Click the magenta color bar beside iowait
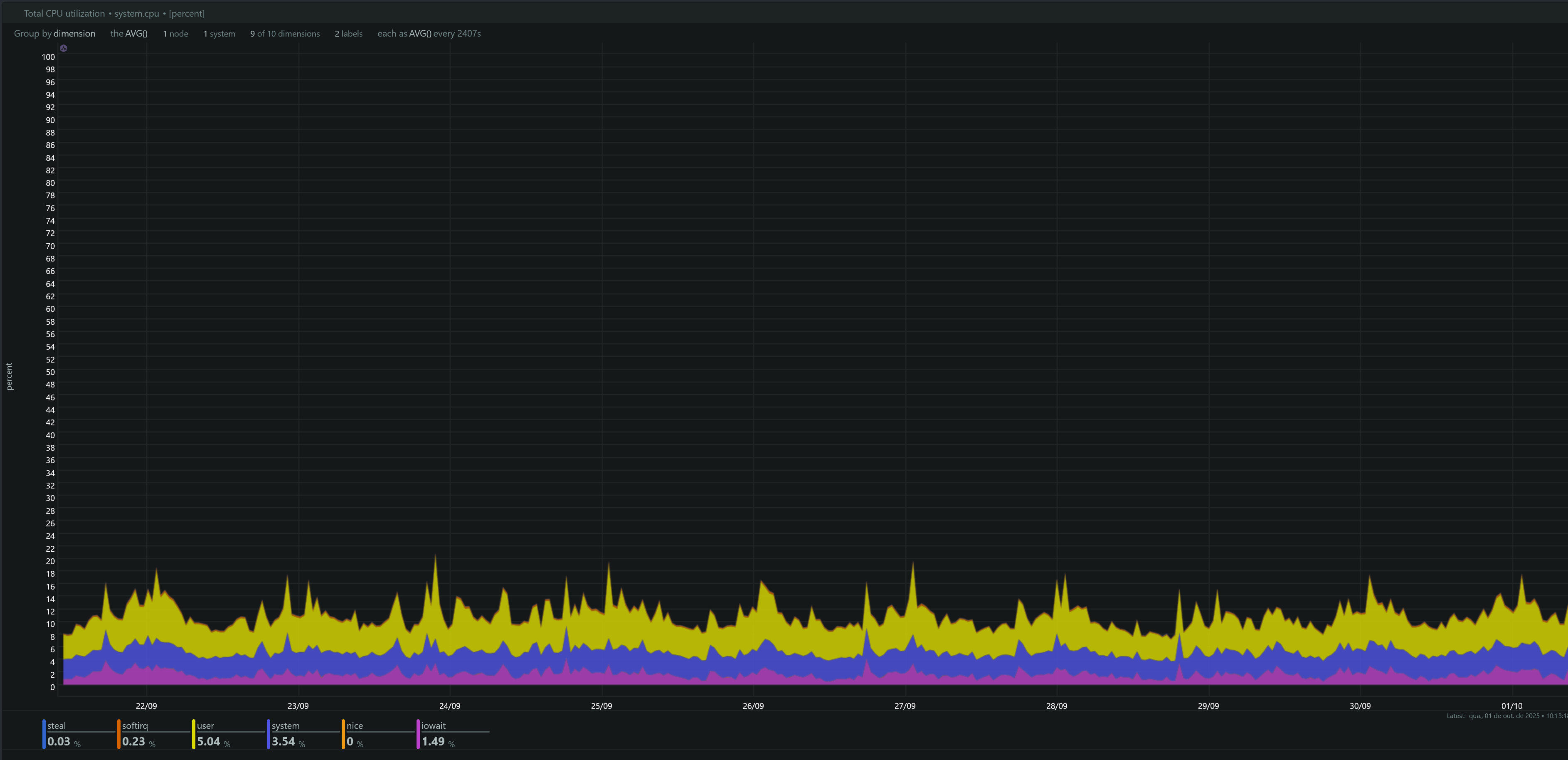The width and height of the screenshot is (1568, 760). tap(418, 734)
